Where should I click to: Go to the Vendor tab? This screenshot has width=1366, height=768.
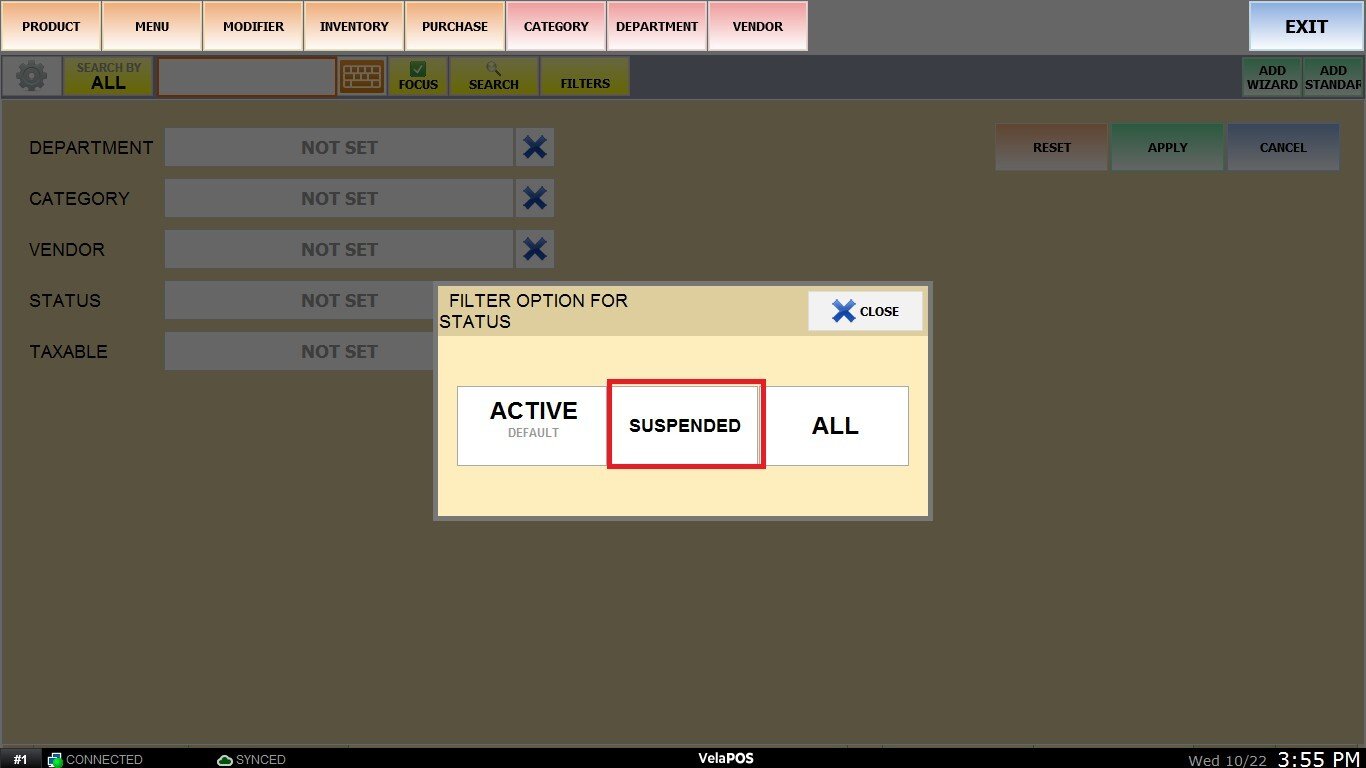[758, 26]
